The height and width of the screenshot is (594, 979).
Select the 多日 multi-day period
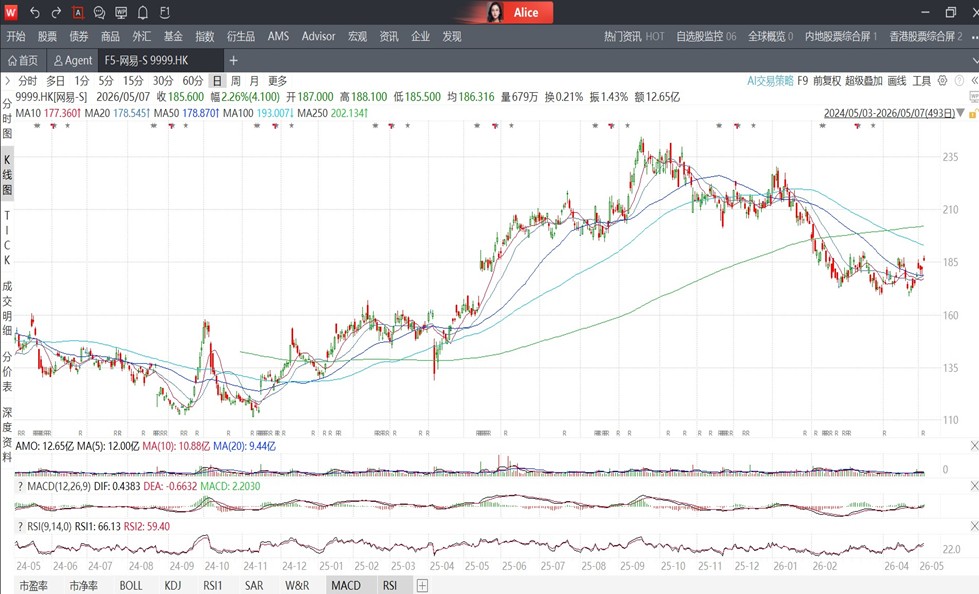(56, 81)
